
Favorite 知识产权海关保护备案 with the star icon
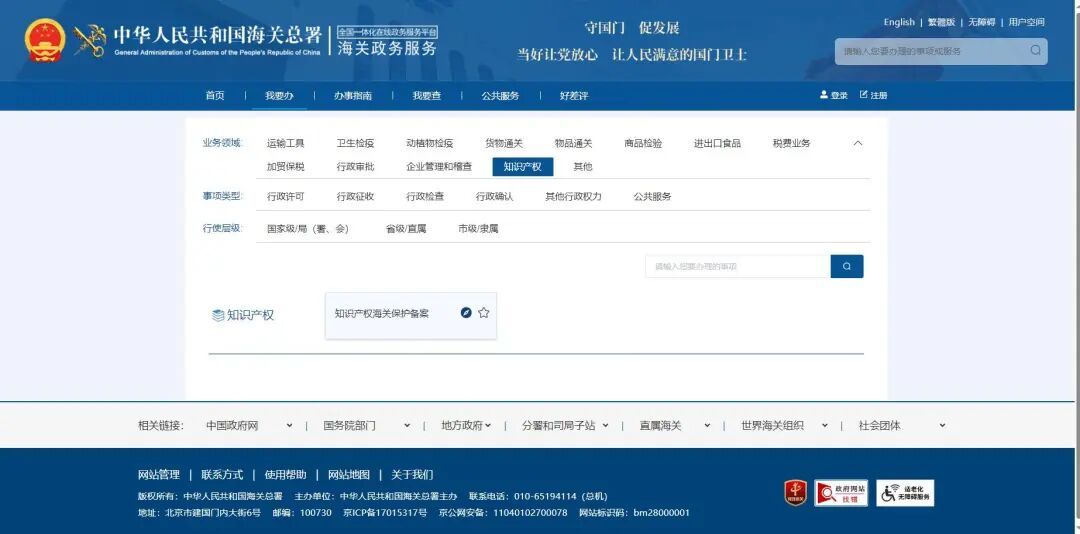pos(484,313)
